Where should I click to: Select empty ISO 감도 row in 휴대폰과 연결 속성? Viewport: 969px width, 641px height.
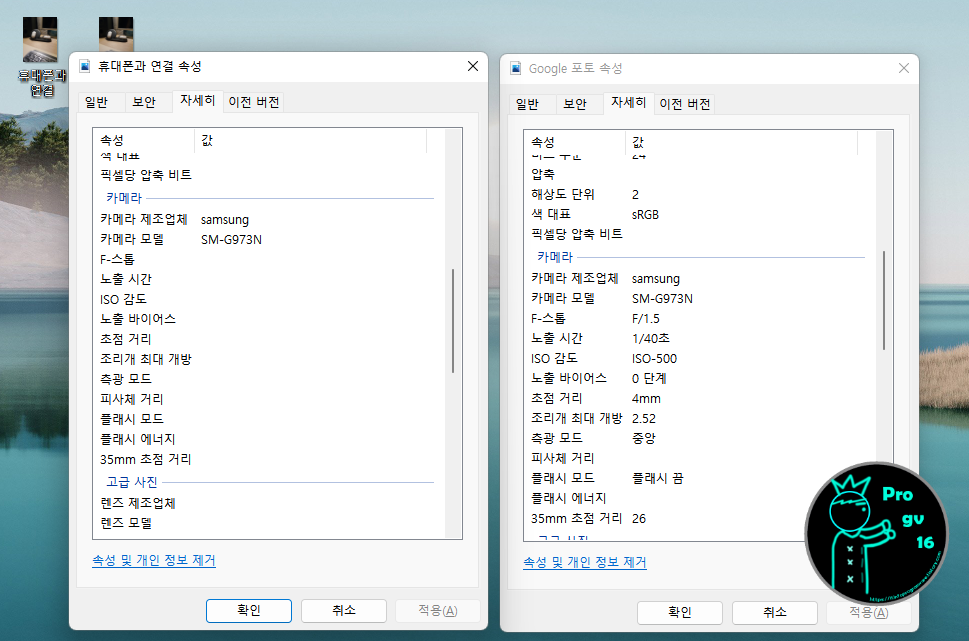tap(267, 299)
